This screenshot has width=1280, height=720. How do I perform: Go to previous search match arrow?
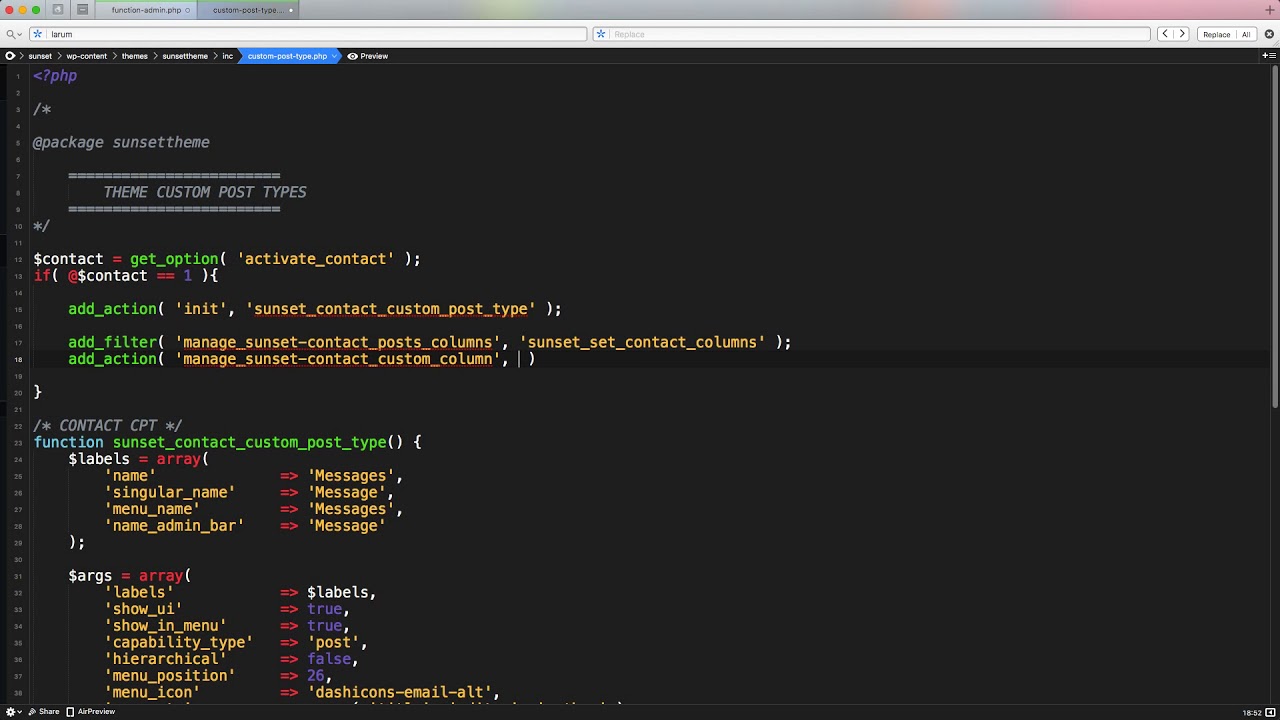tap(1165, 34)
